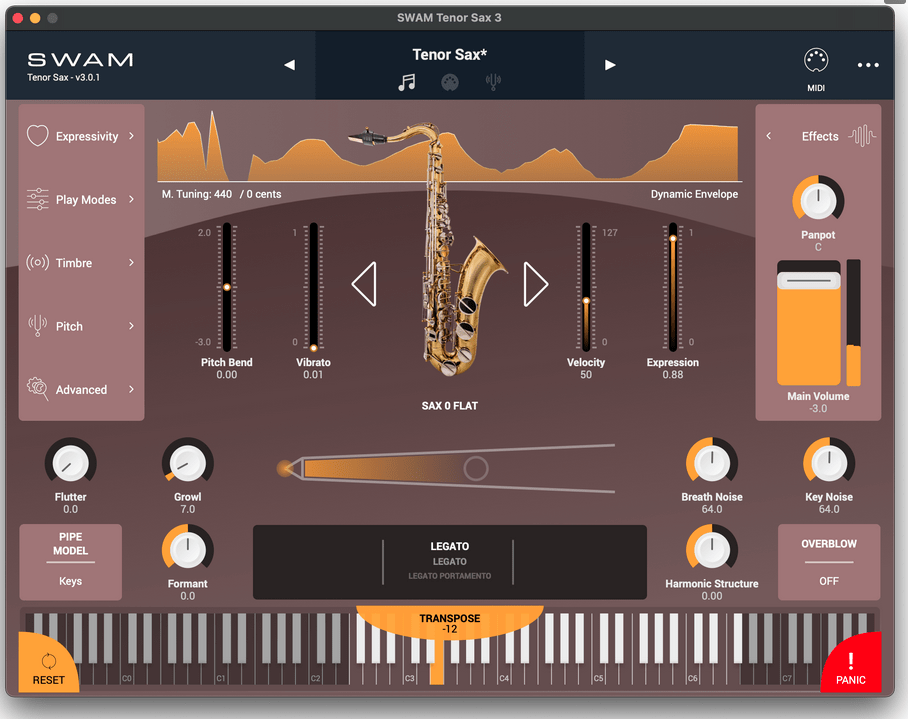Click the Expression slider handle
908x719 pixels.
pos(673,238)
